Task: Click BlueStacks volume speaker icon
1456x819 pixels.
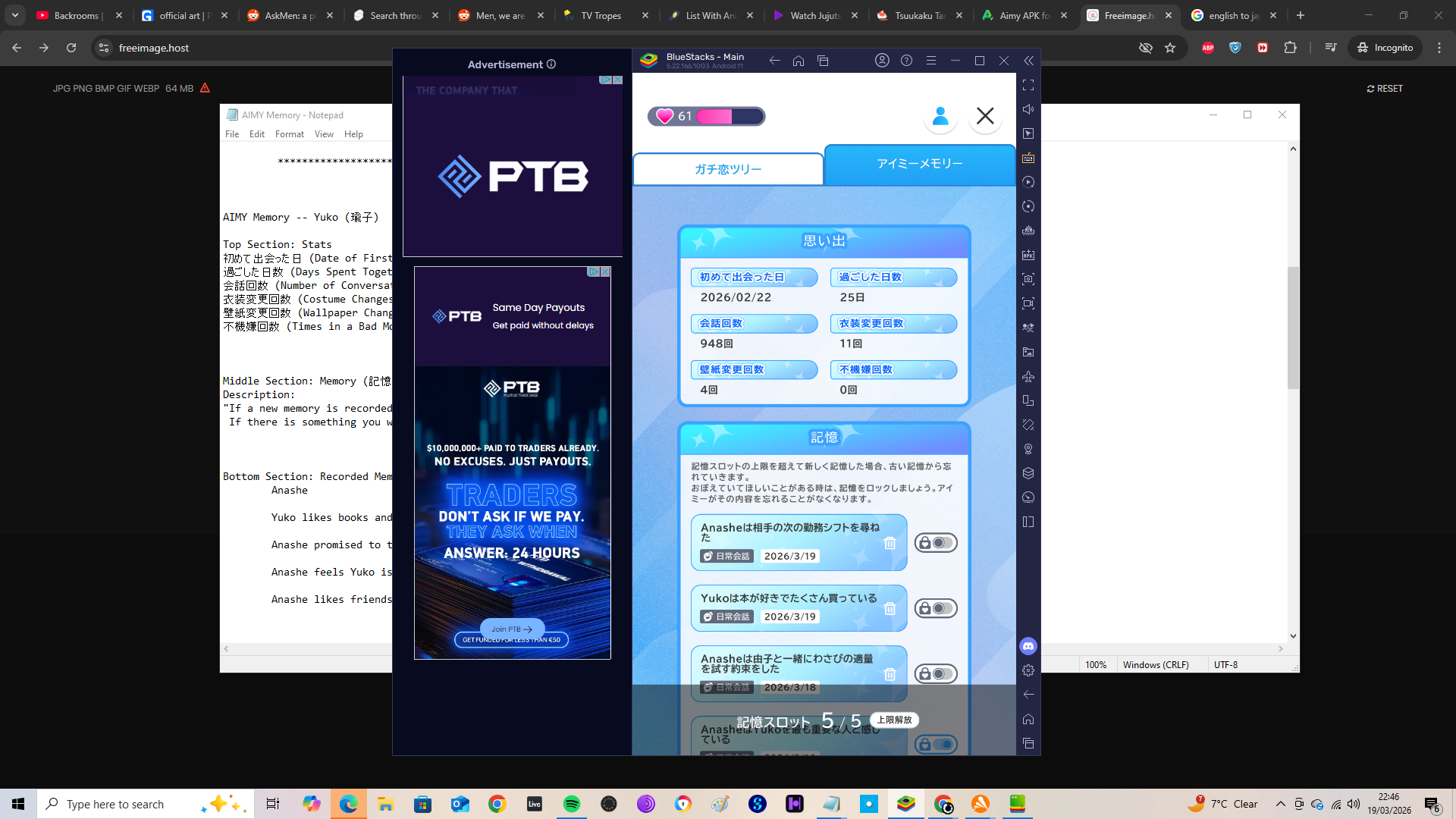Action: pos(1028,109)
